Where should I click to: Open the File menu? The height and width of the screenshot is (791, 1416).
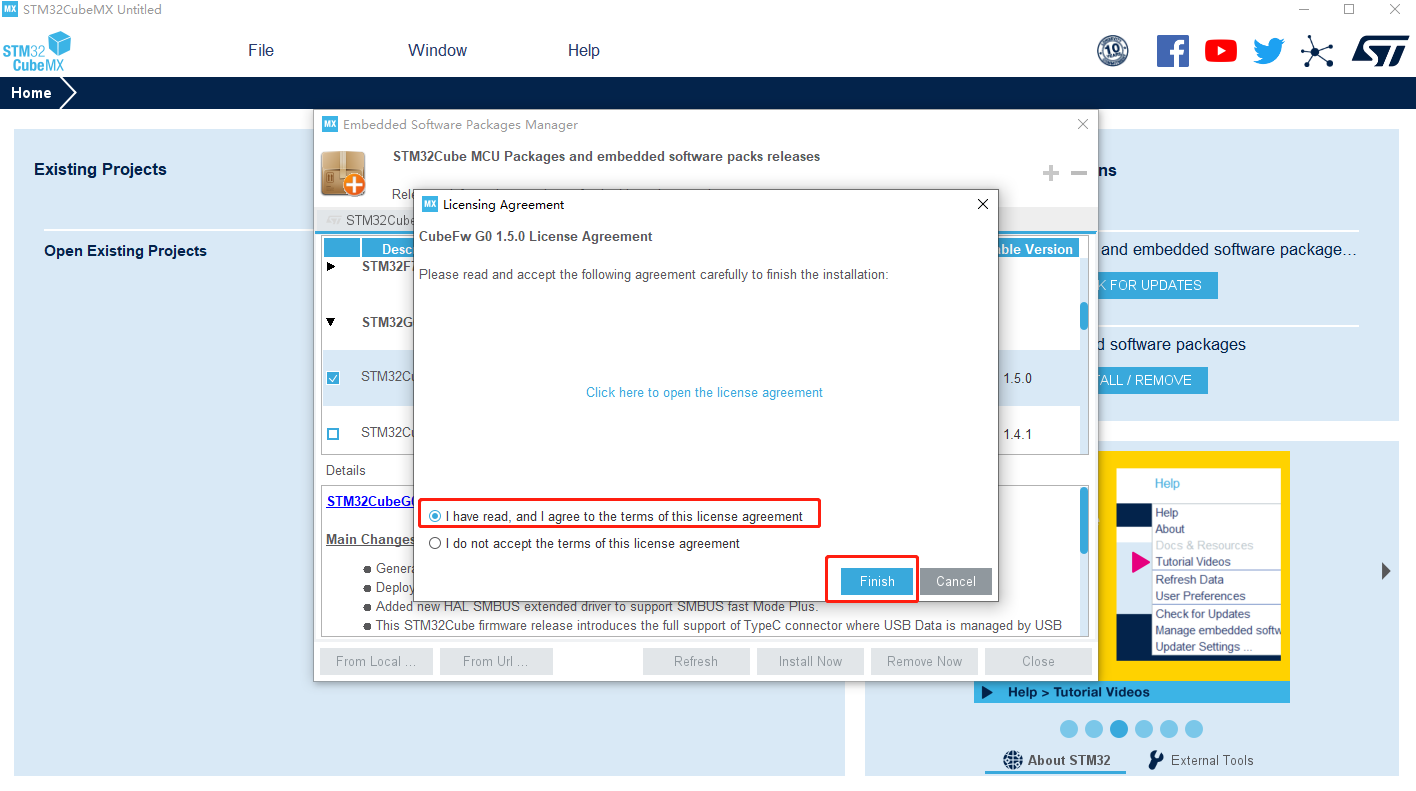(x=261, y=50)
